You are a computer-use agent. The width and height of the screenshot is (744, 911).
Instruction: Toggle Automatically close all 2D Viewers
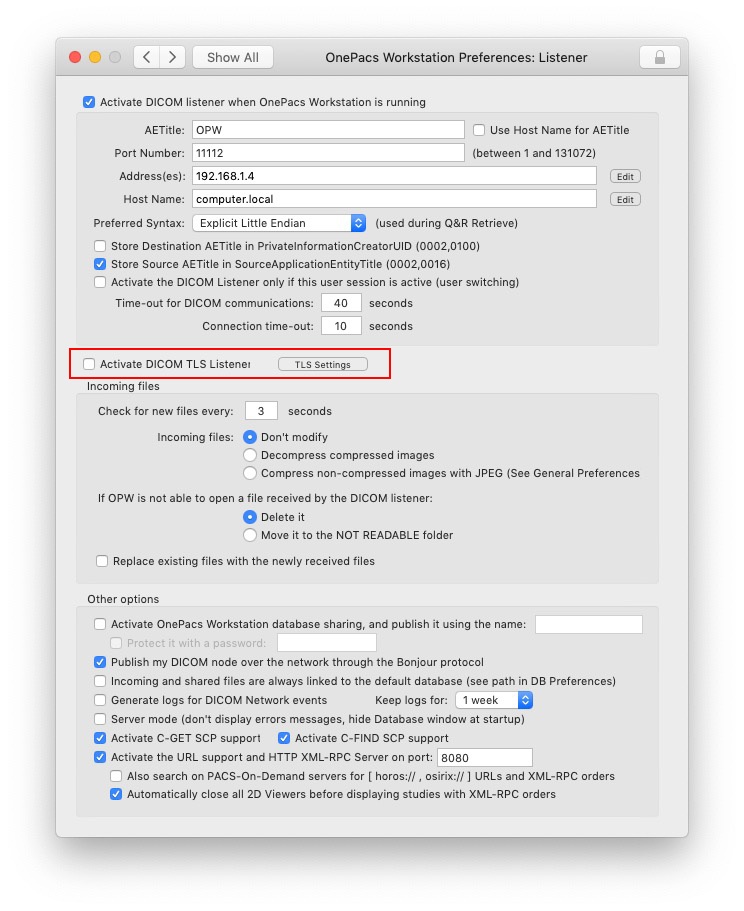[x=116, y=794]
